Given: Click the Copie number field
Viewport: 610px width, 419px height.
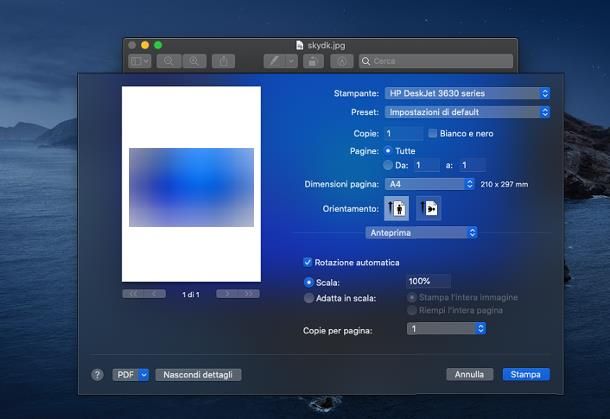Looking at the screenshot, I should [x=404, y=133].
